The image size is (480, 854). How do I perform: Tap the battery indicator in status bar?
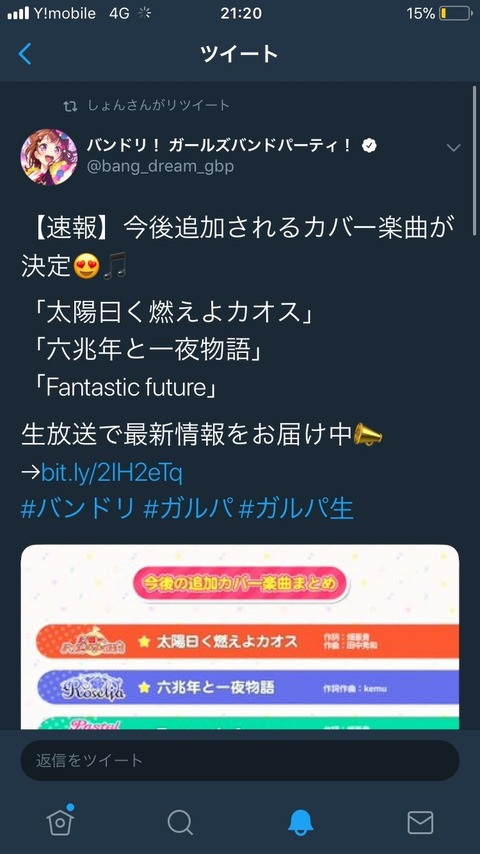(x=454, y=14)
